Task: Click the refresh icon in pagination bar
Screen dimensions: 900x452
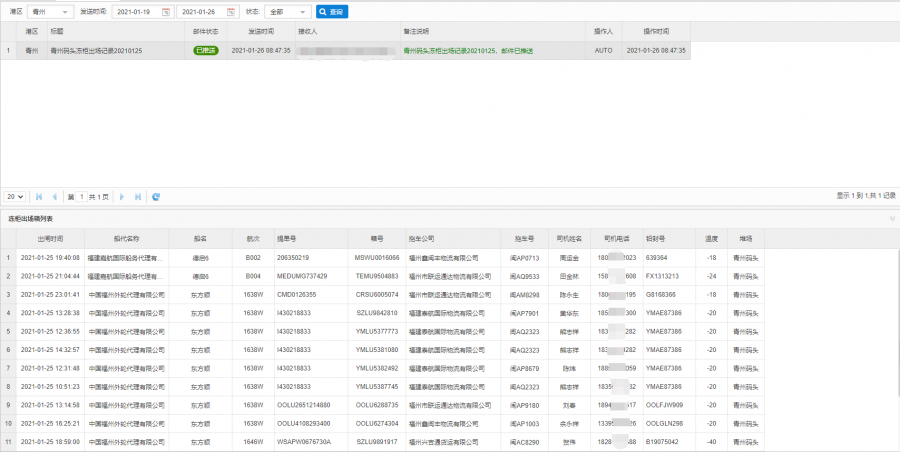Action: [156, 197]
